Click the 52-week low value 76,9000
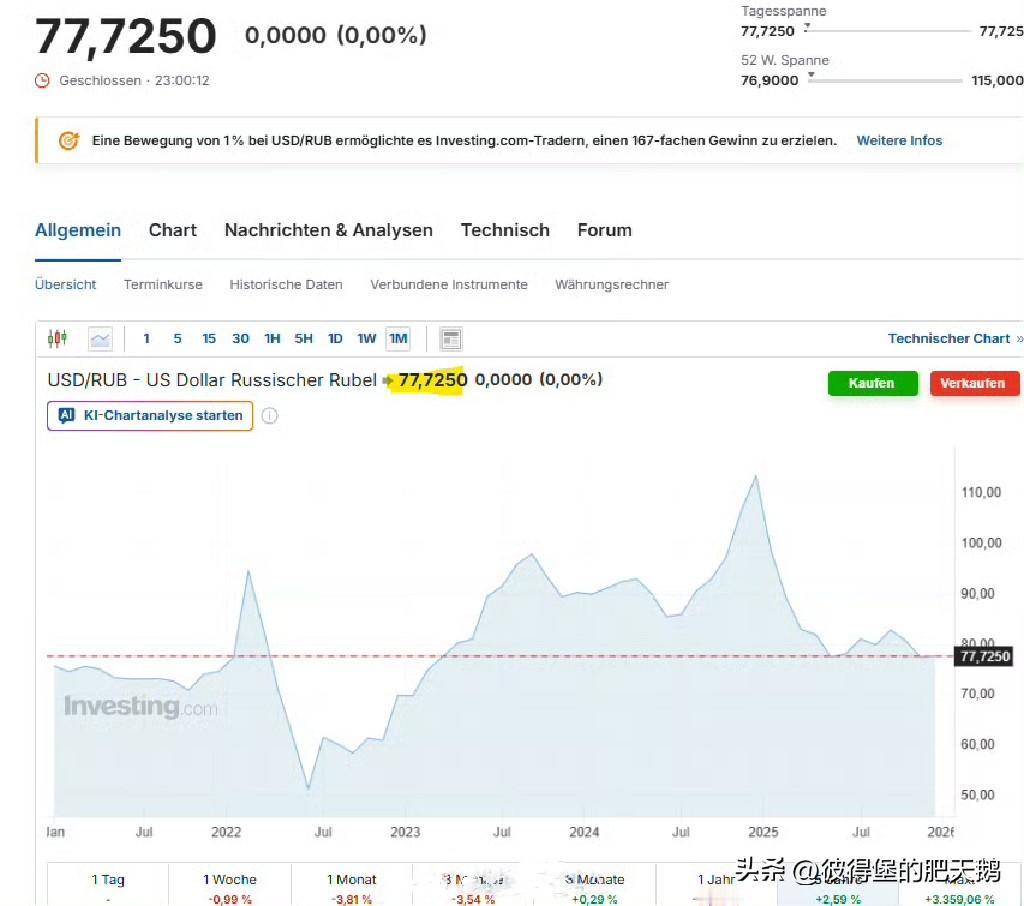Image resolution: width=1024 pixels, height=906 pixels. (x=769, y=80)
